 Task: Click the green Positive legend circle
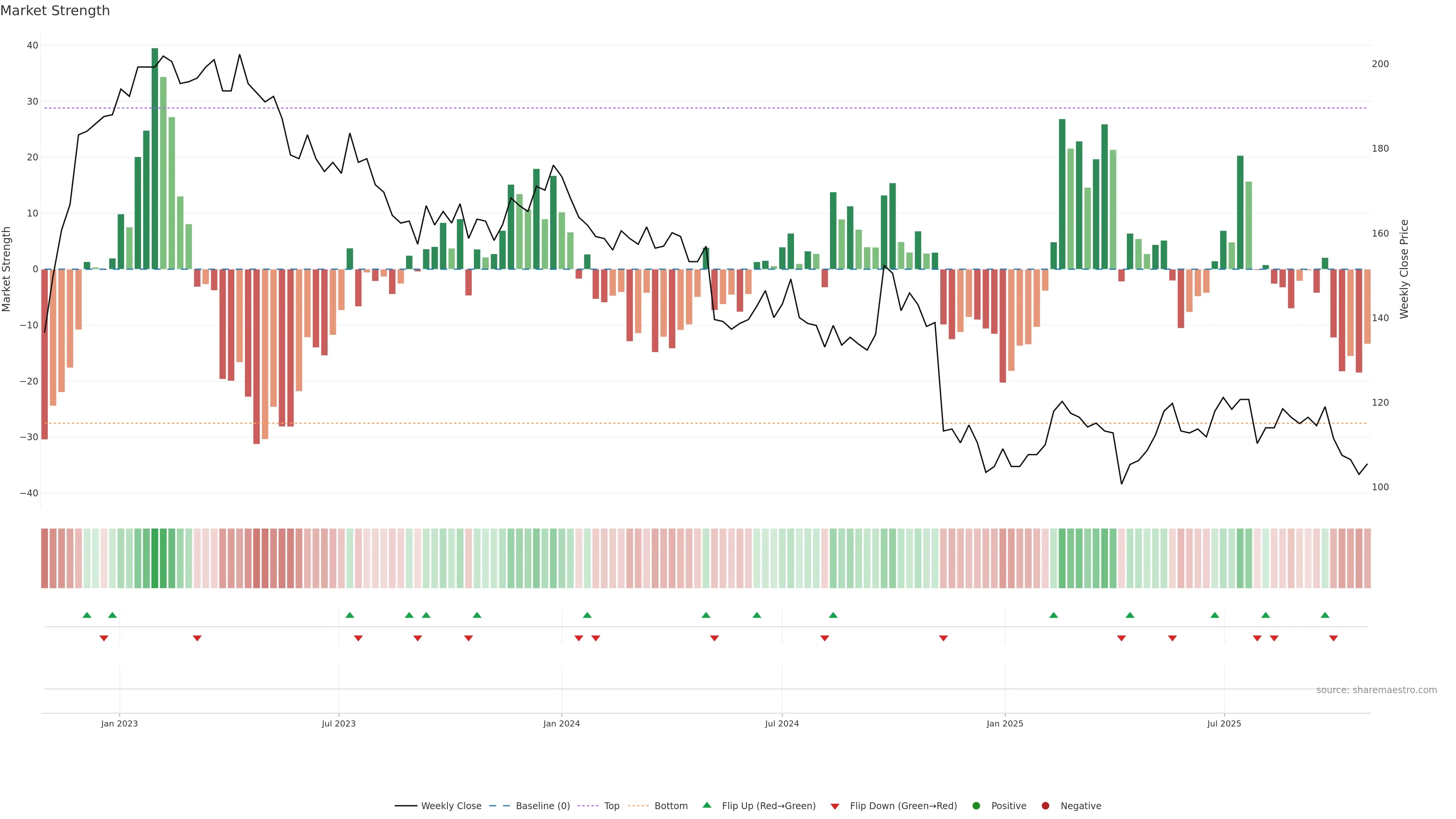976,806
